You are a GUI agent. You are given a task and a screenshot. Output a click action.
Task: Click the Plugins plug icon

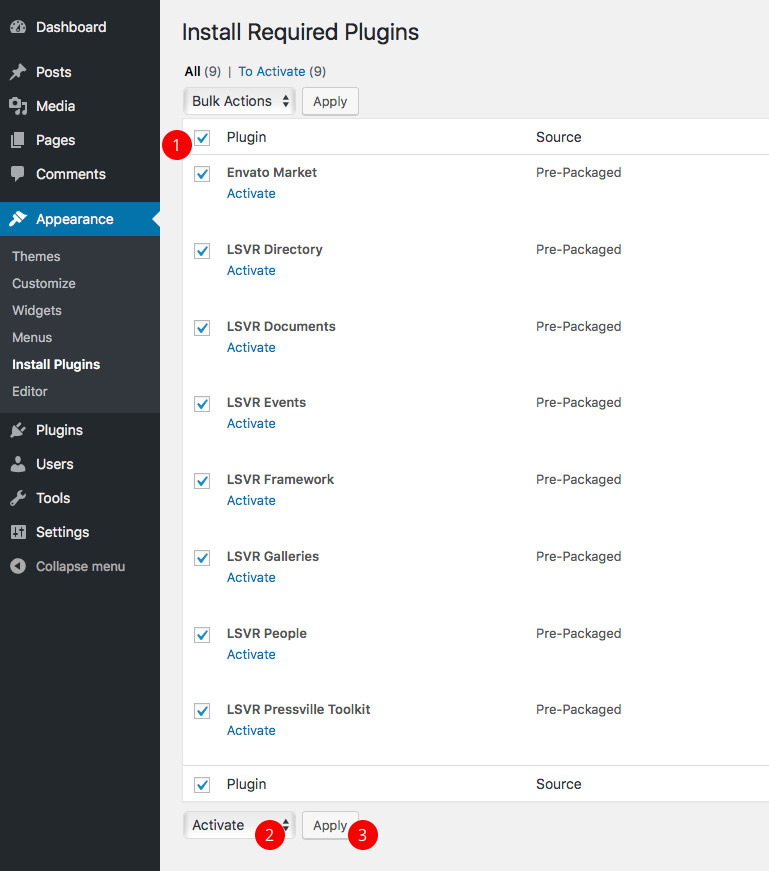click(18, 430)
